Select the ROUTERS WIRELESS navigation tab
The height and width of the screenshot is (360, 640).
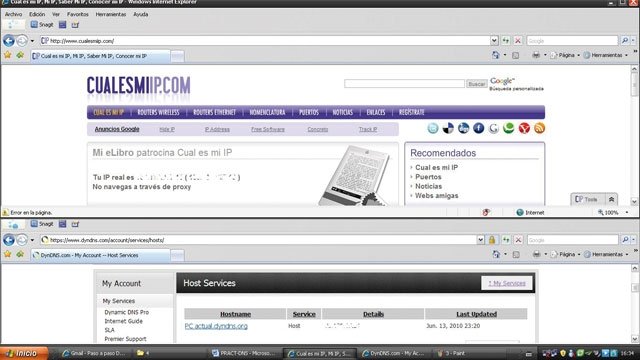[158, 112]
